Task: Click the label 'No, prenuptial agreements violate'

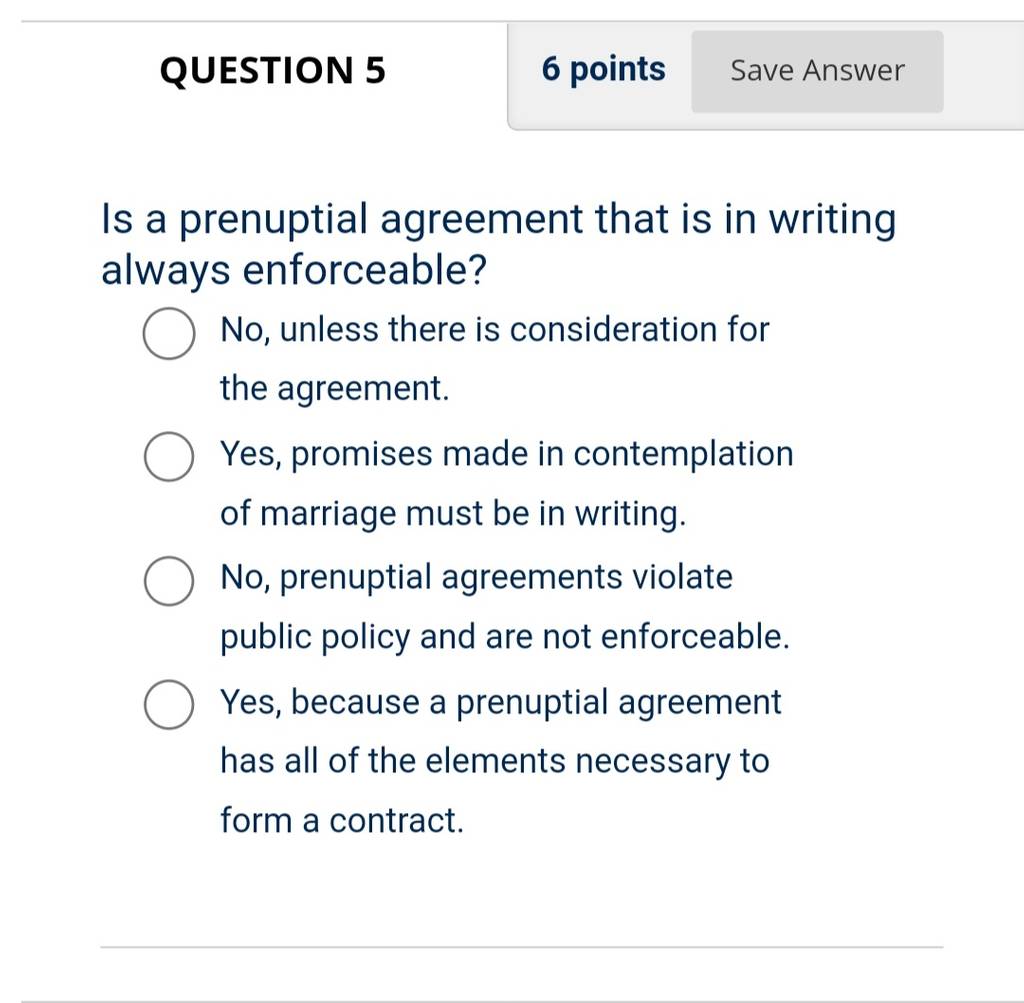Action: 477,578
